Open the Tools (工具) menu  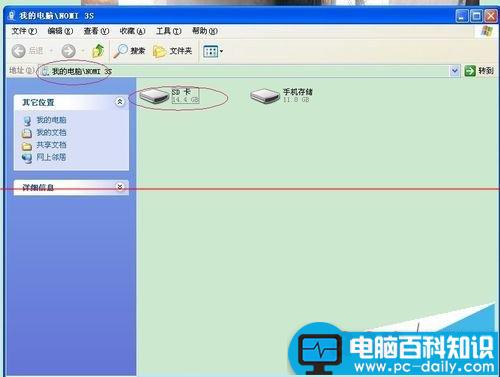(x=169, y=31)
